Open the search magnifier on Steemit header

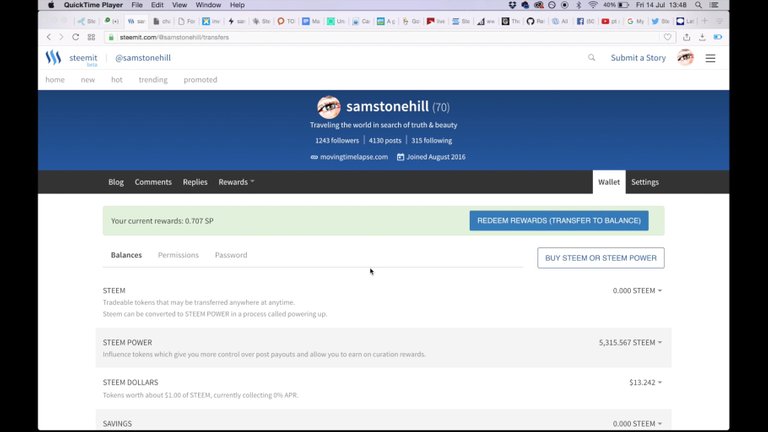pos(592,58)
